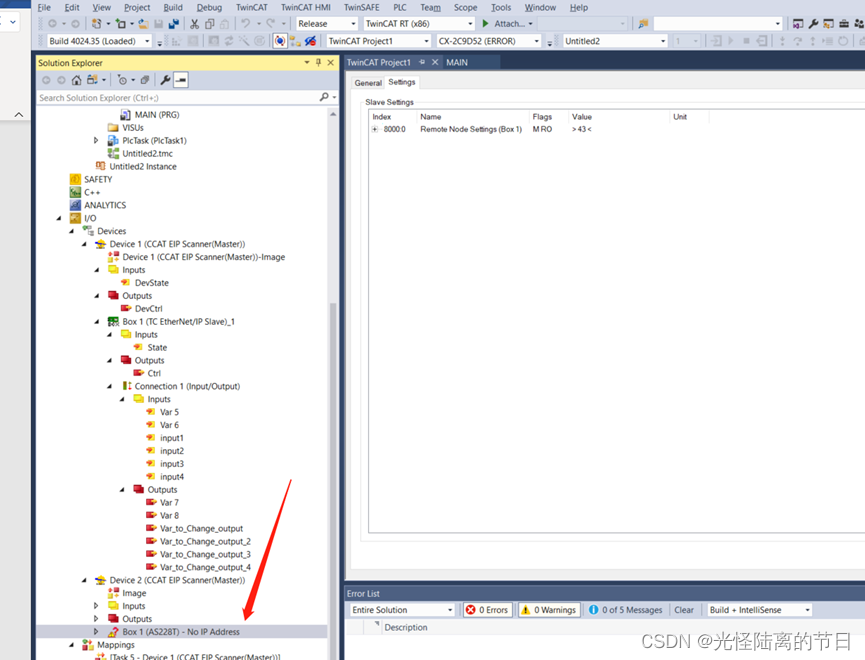Click the Undo arrow icon
Screen dimensions: 865x660
coord(245,24)
